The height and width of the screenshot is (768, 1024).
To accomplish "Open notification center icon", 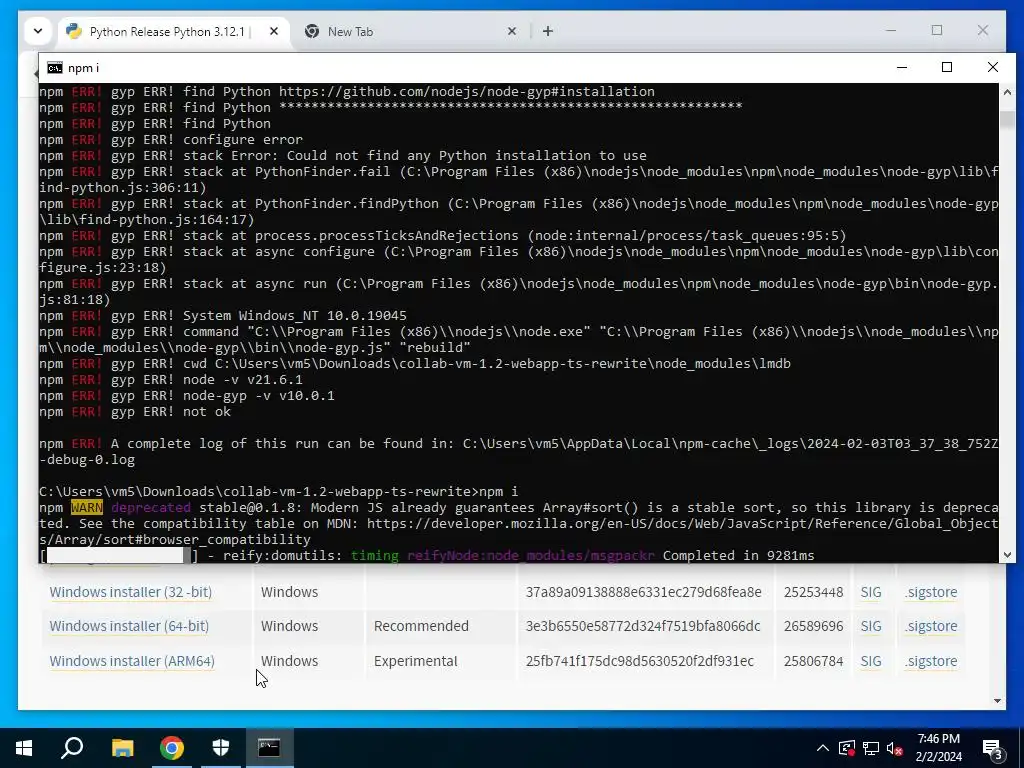I will [993, 748].
